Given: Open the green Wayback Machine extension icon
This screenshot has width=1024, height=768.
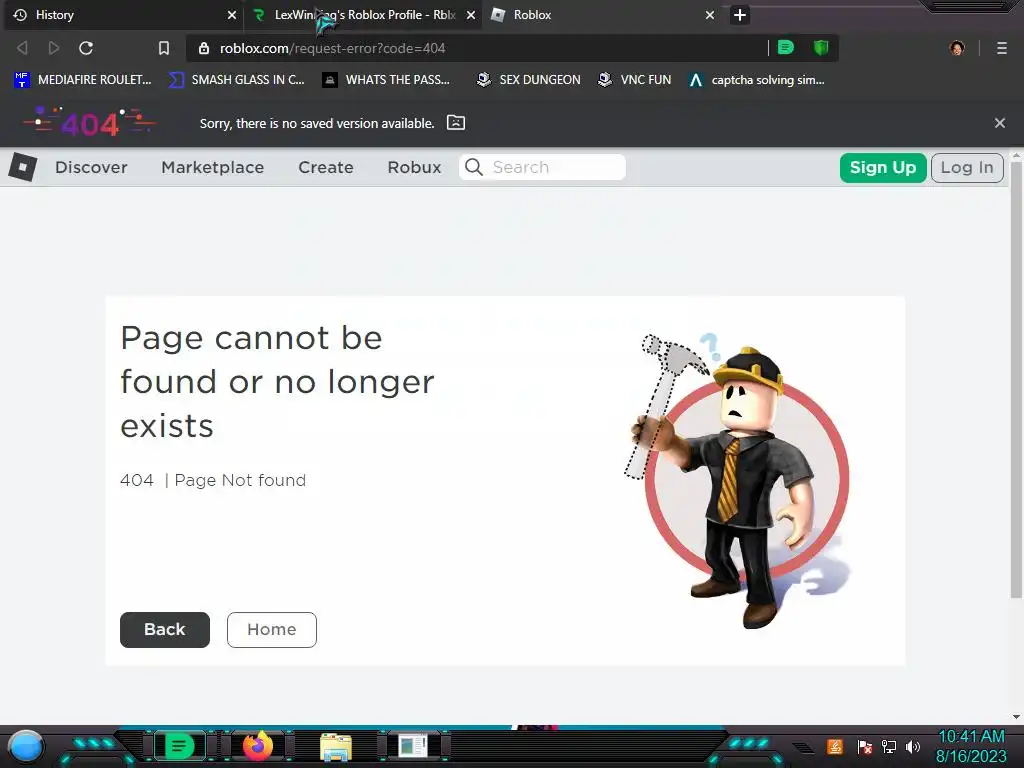Looking at the screenshot, I should pos(786,48).
